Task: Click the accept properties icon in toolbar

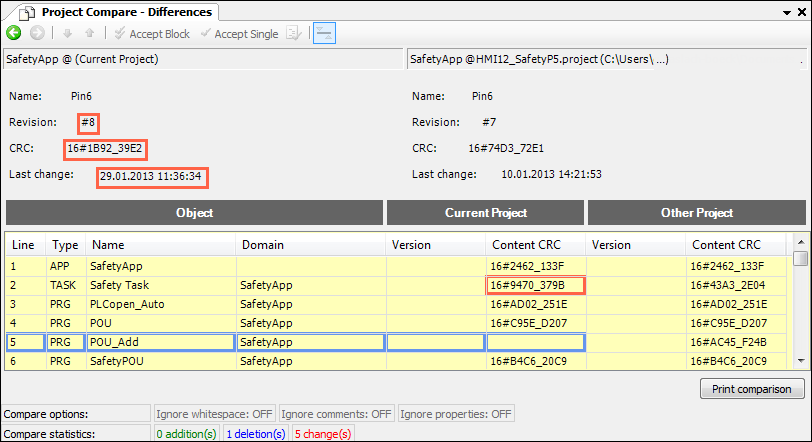Action: [294, 33]
